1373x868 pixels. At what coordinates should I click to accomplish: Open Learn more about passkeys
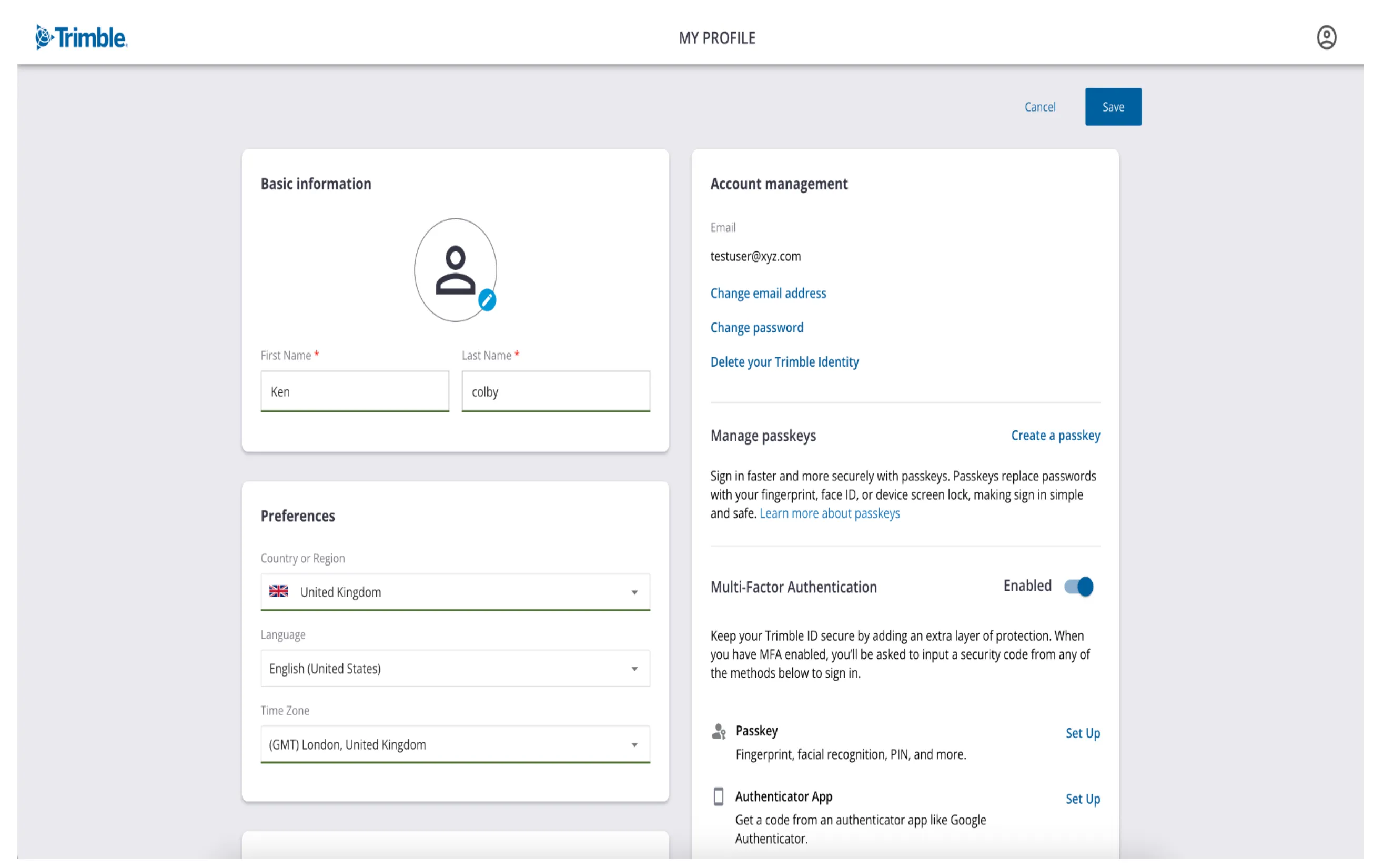[x=830, y=513]
